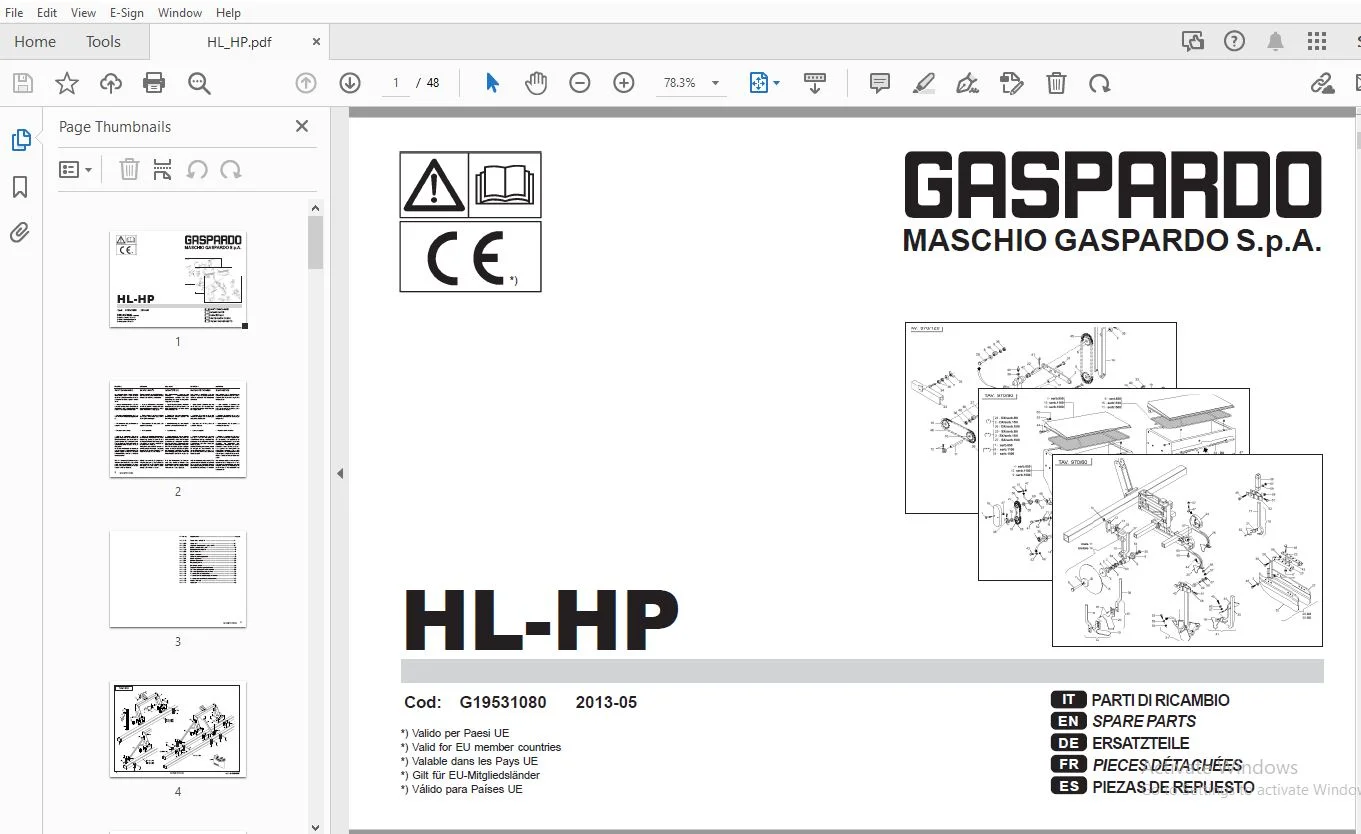Open the View menu
Image resolution: width=1361 pixels, height=834 pixels.
84,13
